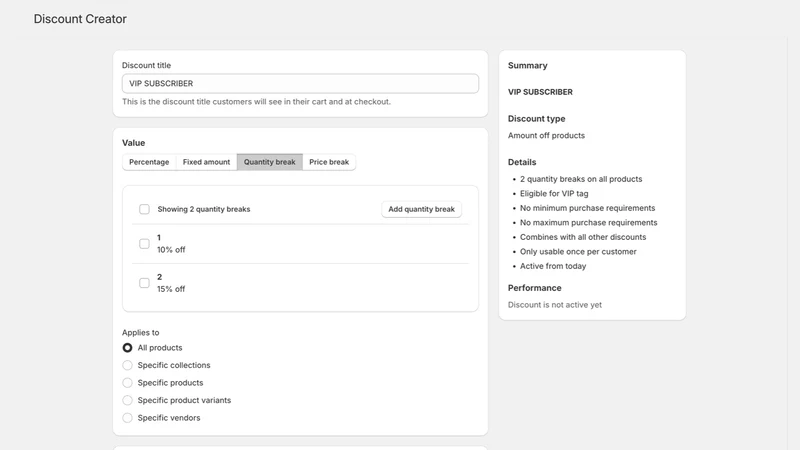Select the Percentage value tab
The height and width of the screenshot is (450, 800).
(149, 162)
